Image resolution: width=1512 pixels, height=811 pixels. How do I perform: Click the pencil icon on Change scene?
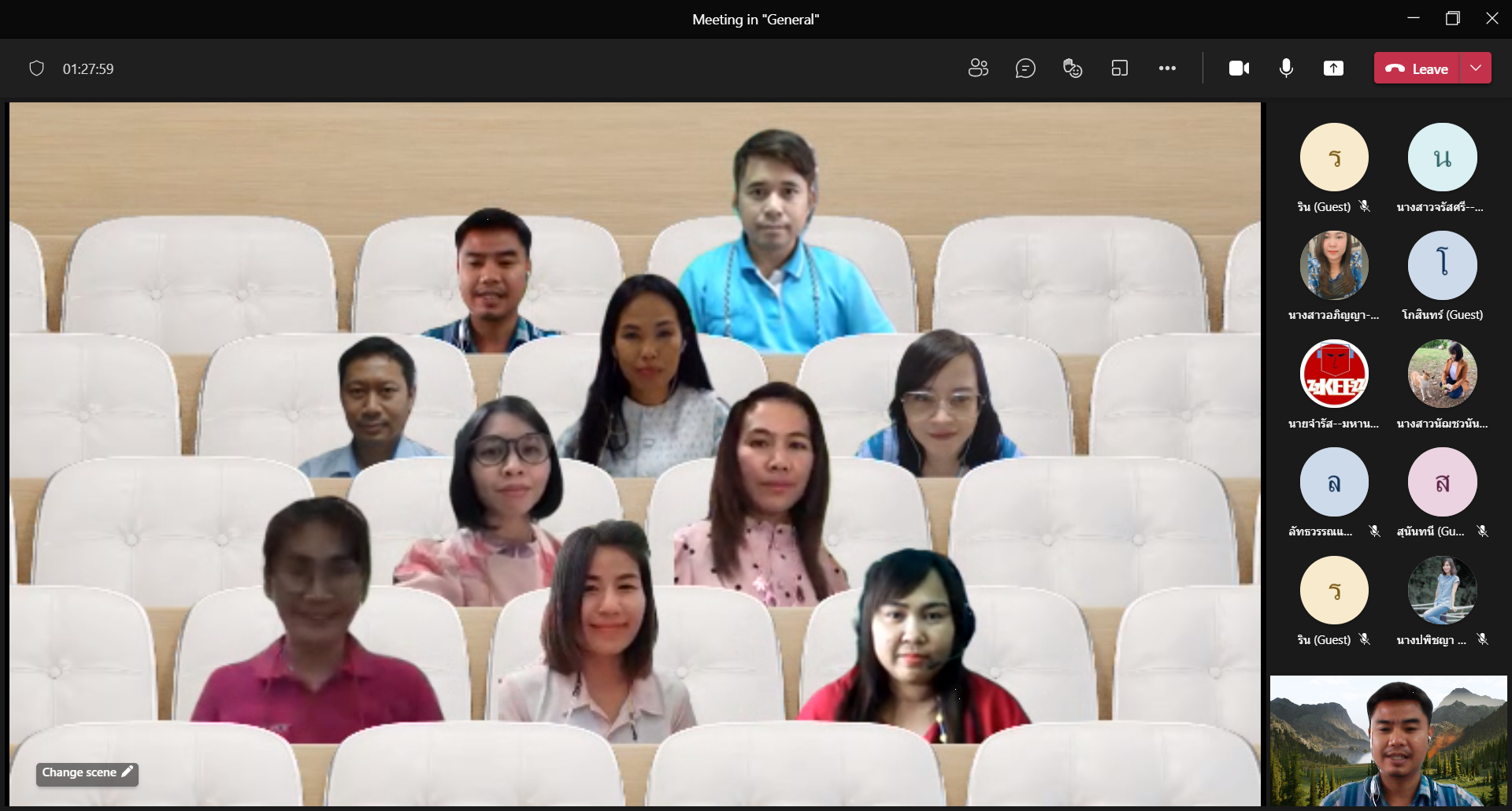point(127,772)
